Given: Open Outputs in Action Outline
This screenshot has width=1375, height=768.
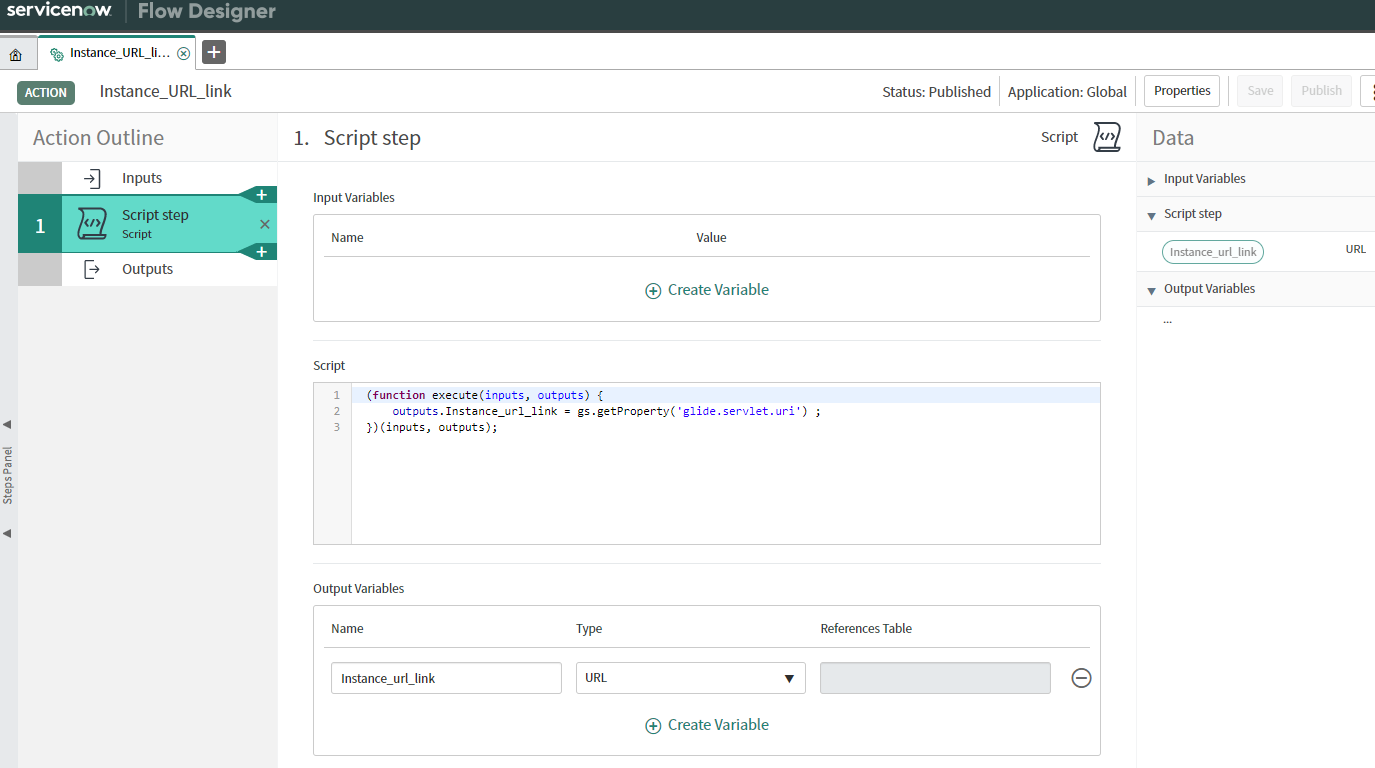Looking at the screenshot, I should pyautogui.click(x=147, y=269).
